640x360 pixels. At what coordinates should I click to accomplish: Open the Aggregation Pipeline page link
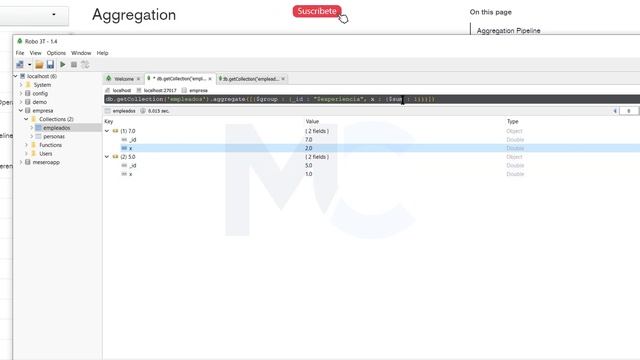pos(508,31)
